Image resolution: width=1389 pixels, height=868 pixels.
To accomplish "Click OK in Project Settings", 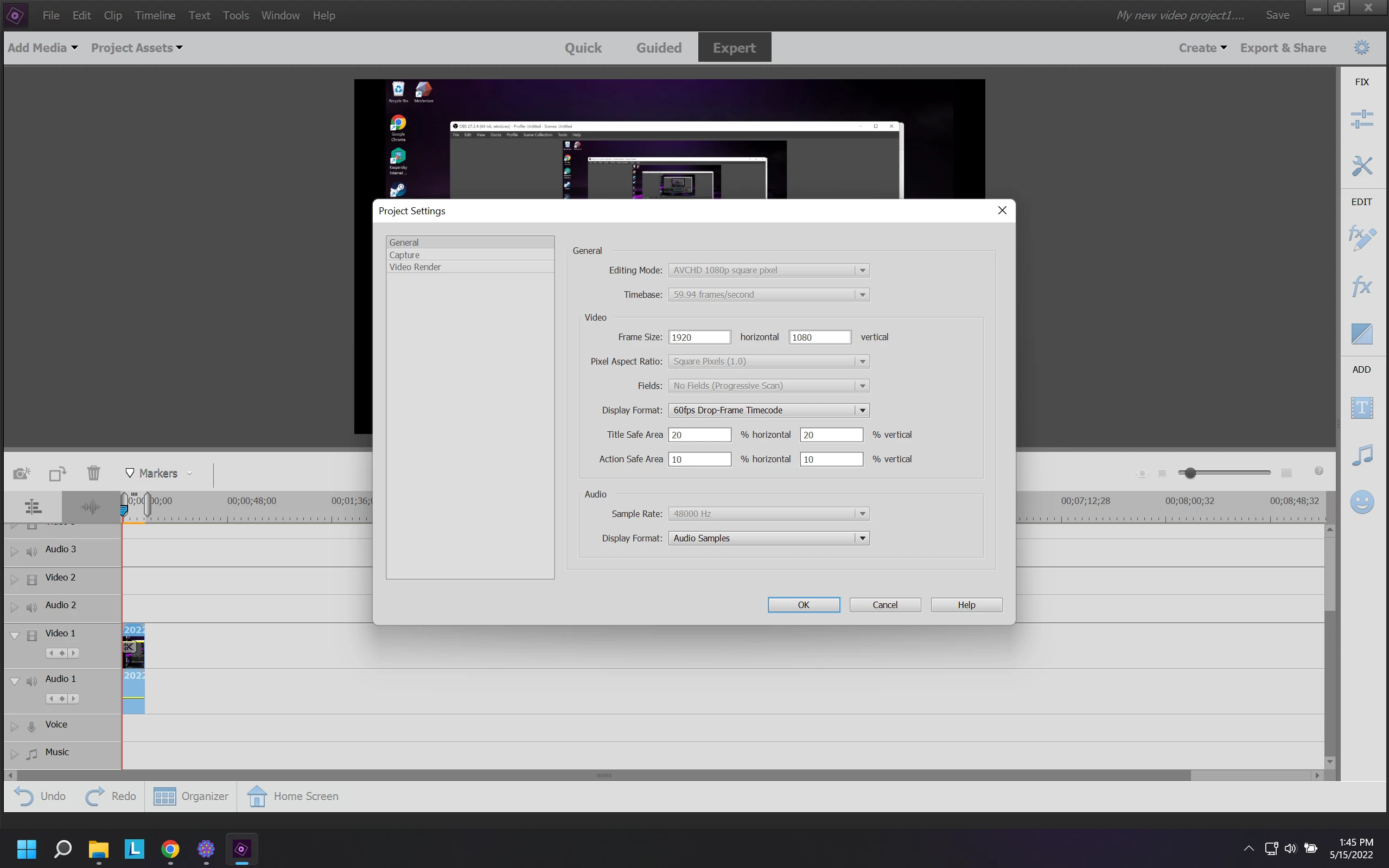I will (803, 604).
